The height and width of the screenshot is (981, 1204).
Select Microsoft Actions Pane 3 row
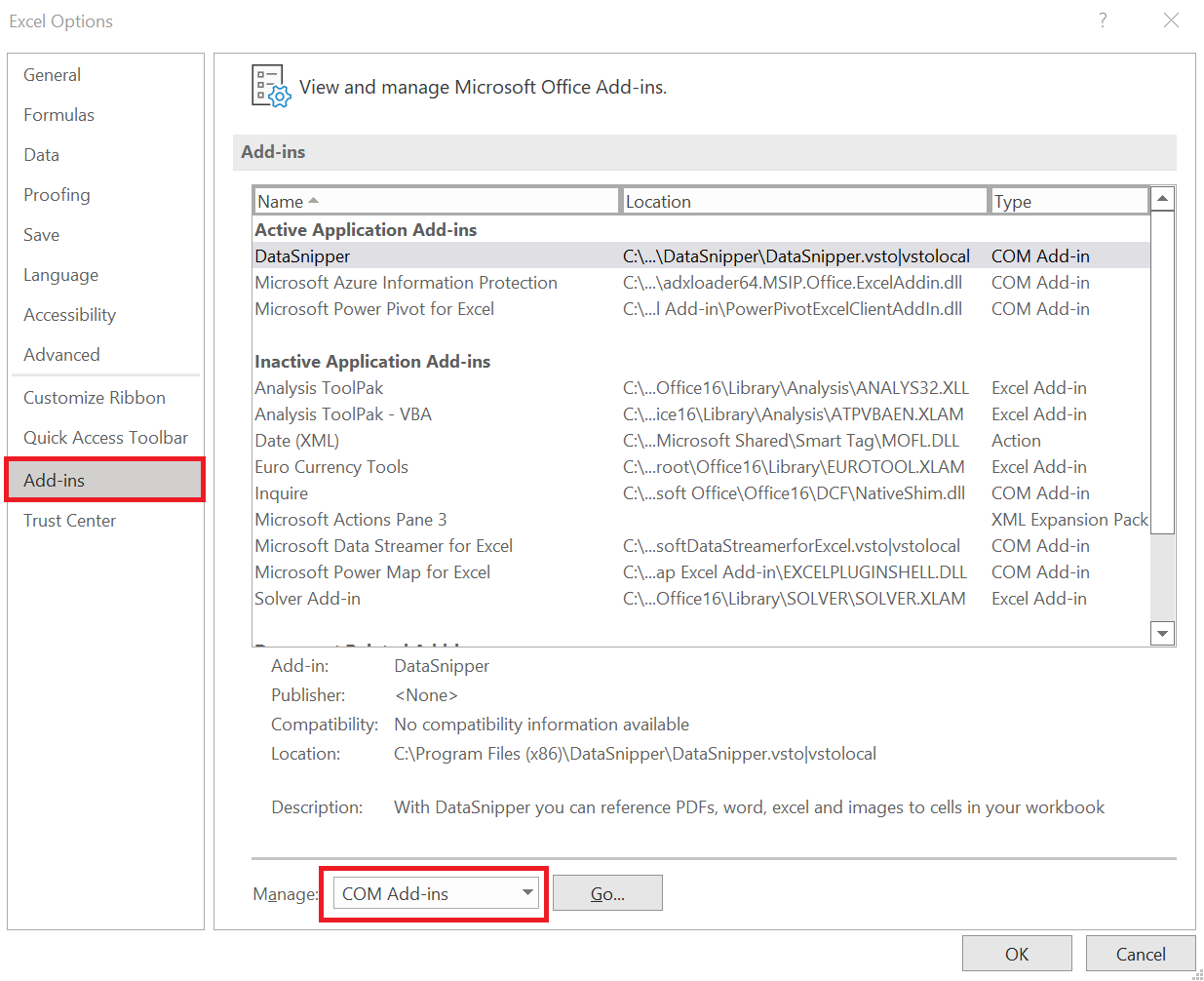coord(701,519)
